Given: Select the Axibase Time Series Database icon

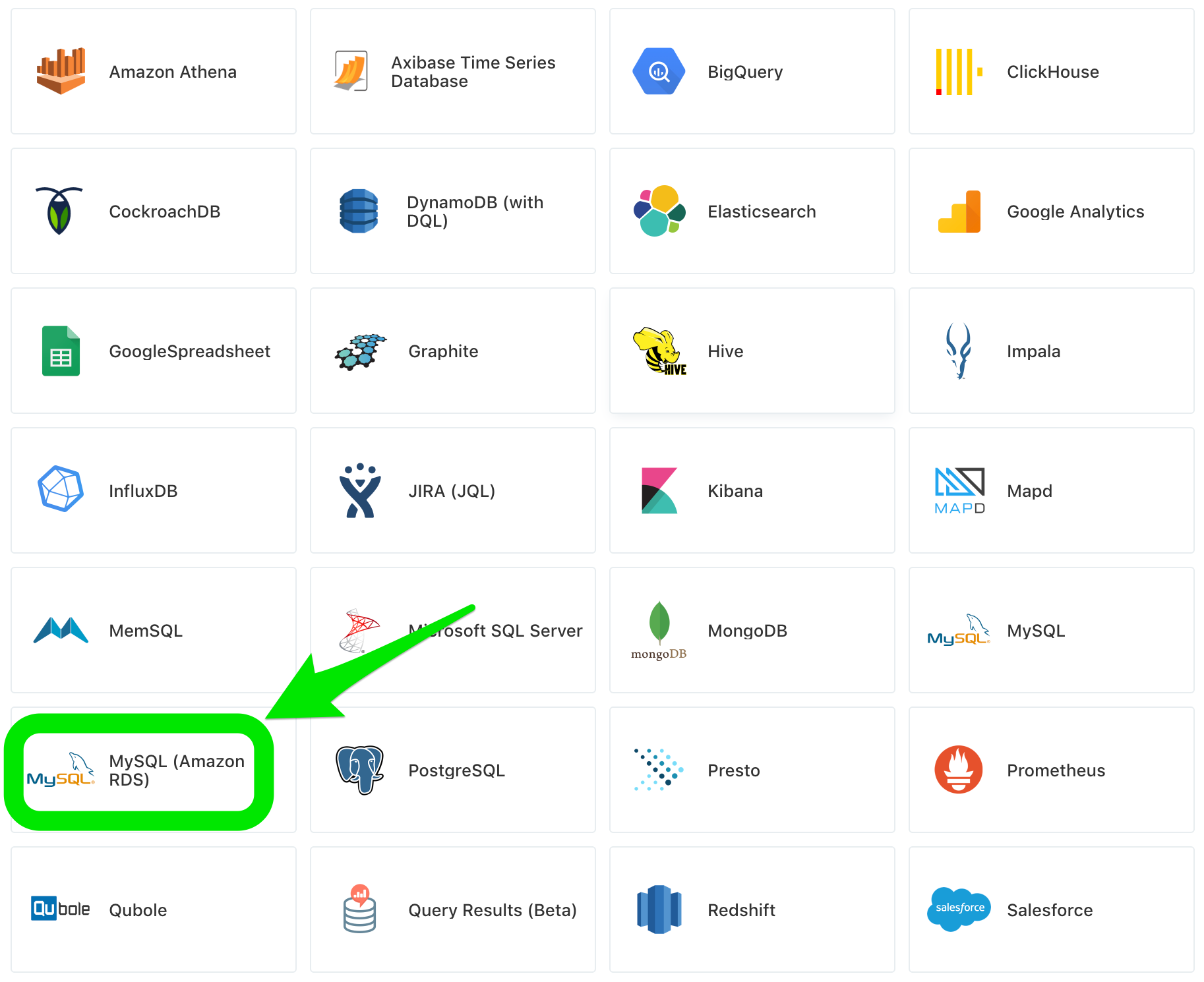Looking at the screenshot, I should 351,71.
